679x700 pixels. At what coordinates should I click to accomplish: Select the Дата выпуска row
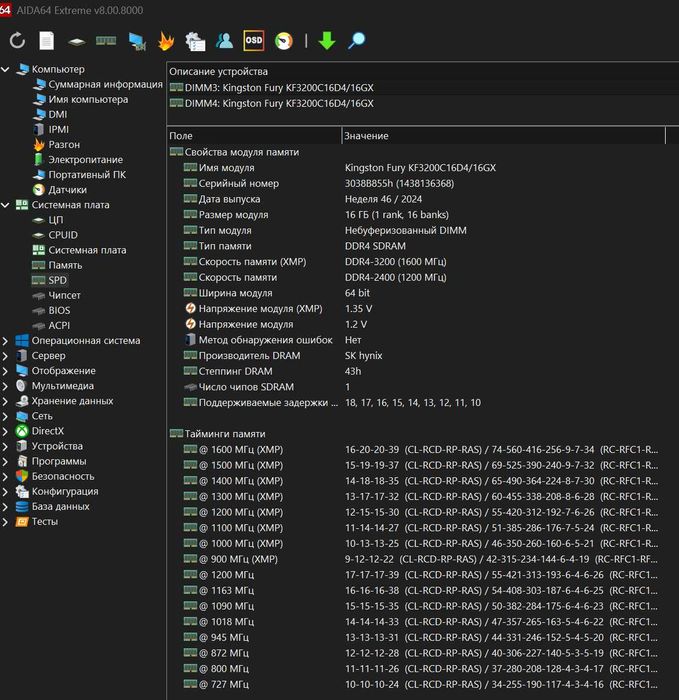[423, 199]
